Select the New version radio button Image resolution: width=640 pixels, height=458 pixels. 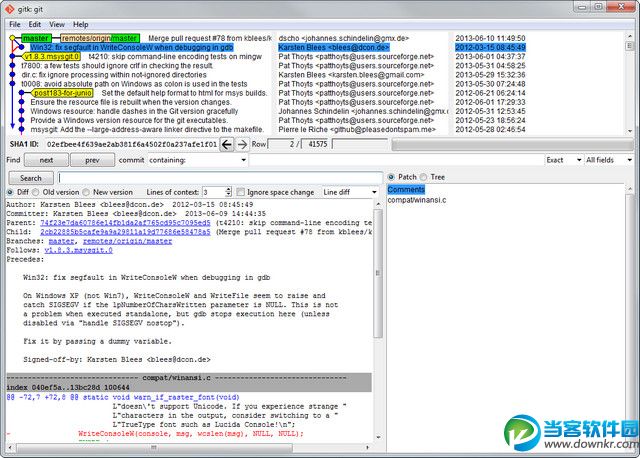click(86, 192)
